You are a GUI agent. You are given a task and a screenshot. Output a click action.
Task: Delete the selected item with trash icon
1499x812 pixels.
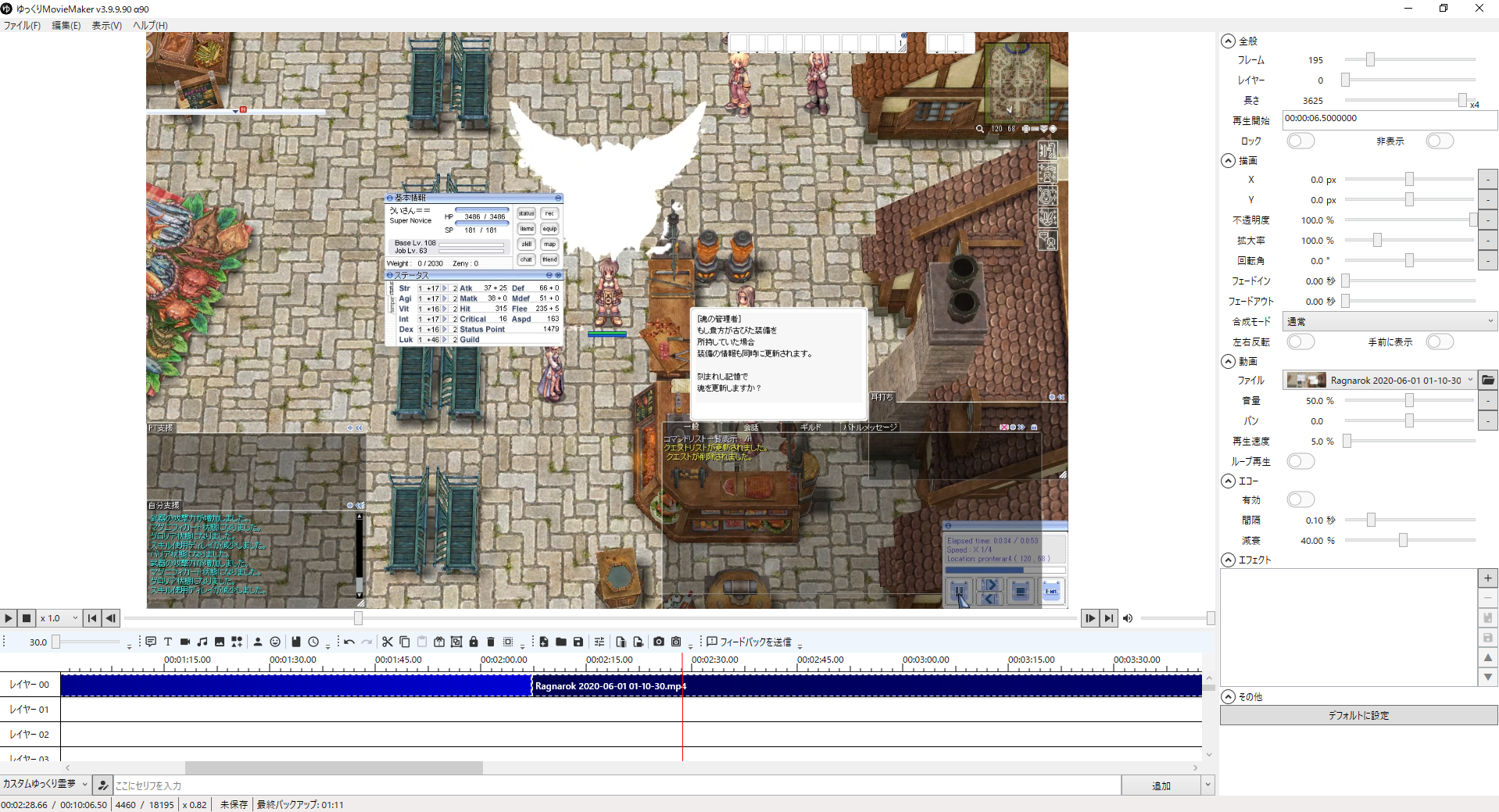(x=491, y=642)
